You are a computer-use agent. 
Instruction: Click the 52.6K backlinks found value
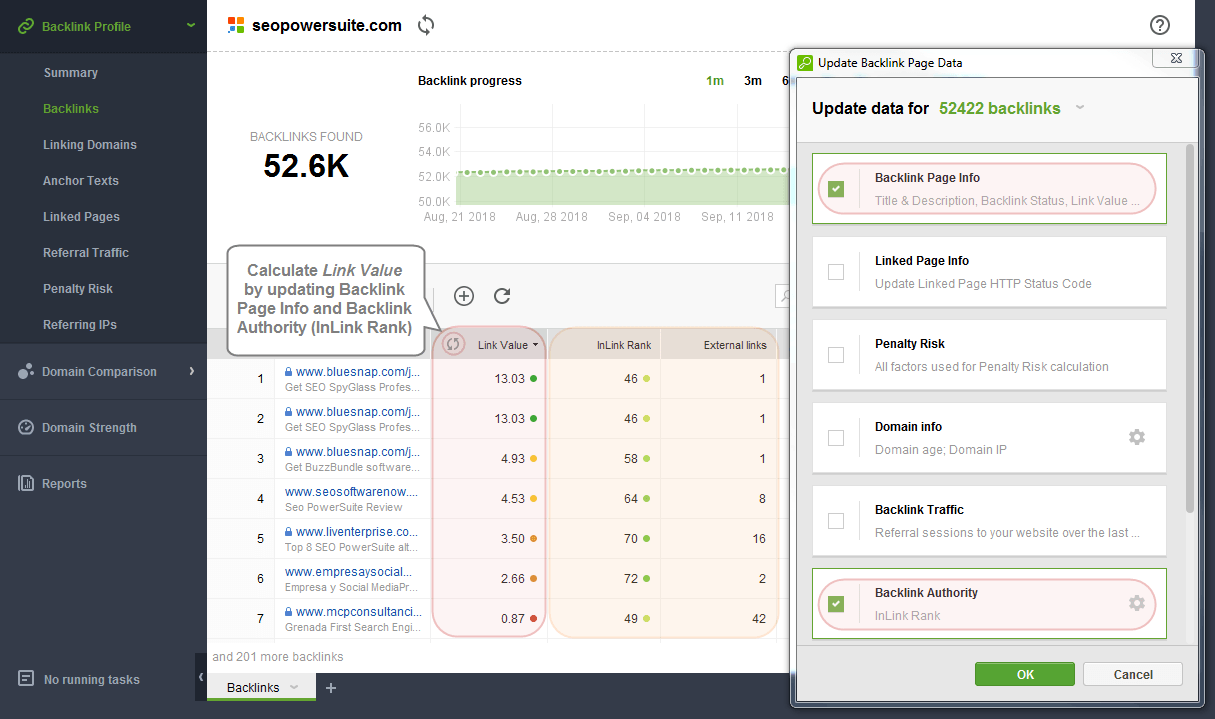pos(306,165)
